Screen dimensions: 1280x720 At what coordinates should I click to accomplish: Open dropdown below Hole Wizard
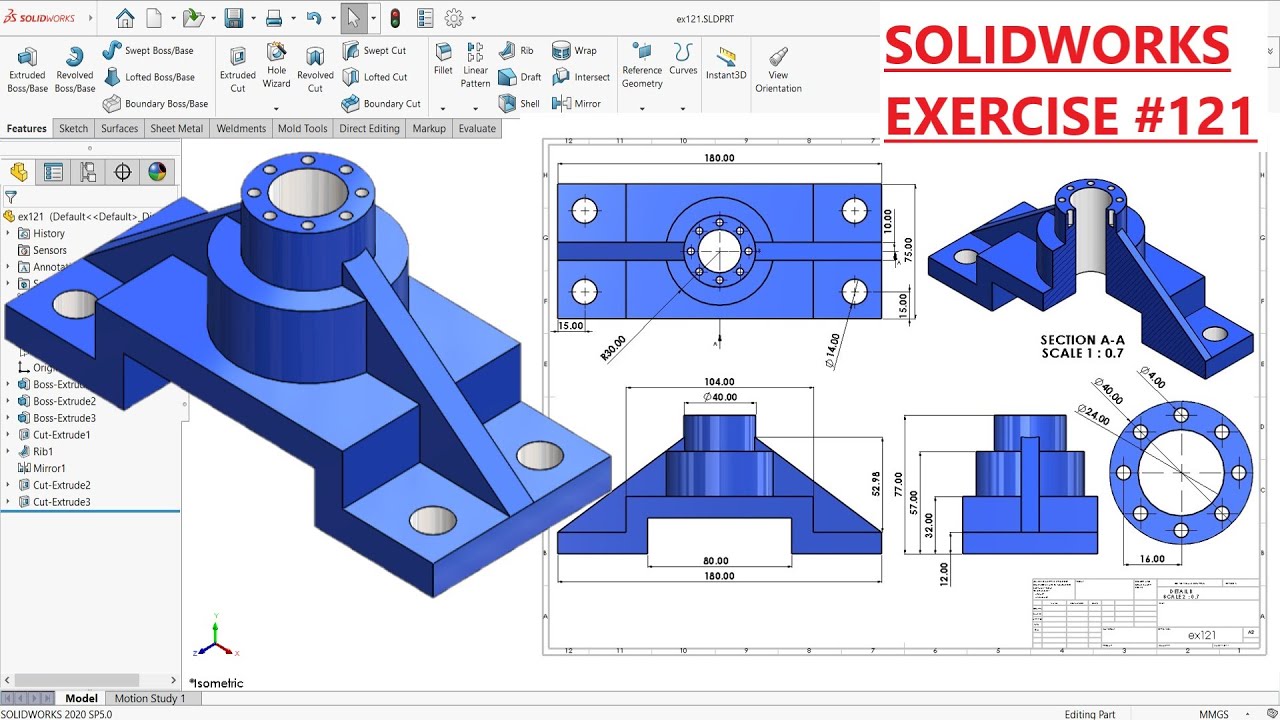tap(277, 109)
